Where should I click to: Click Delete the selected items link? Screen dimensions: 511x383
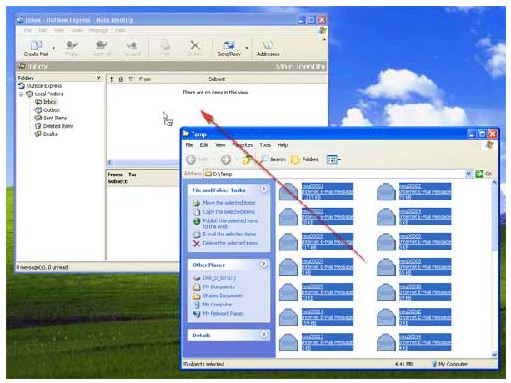pos(230,243)
